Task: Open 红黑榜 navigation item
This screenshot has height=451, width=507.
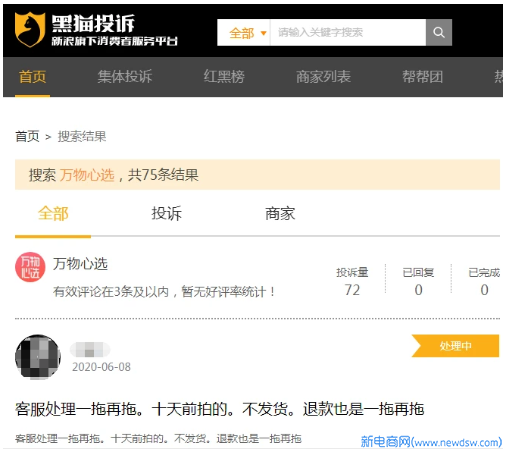Action: 224,77
